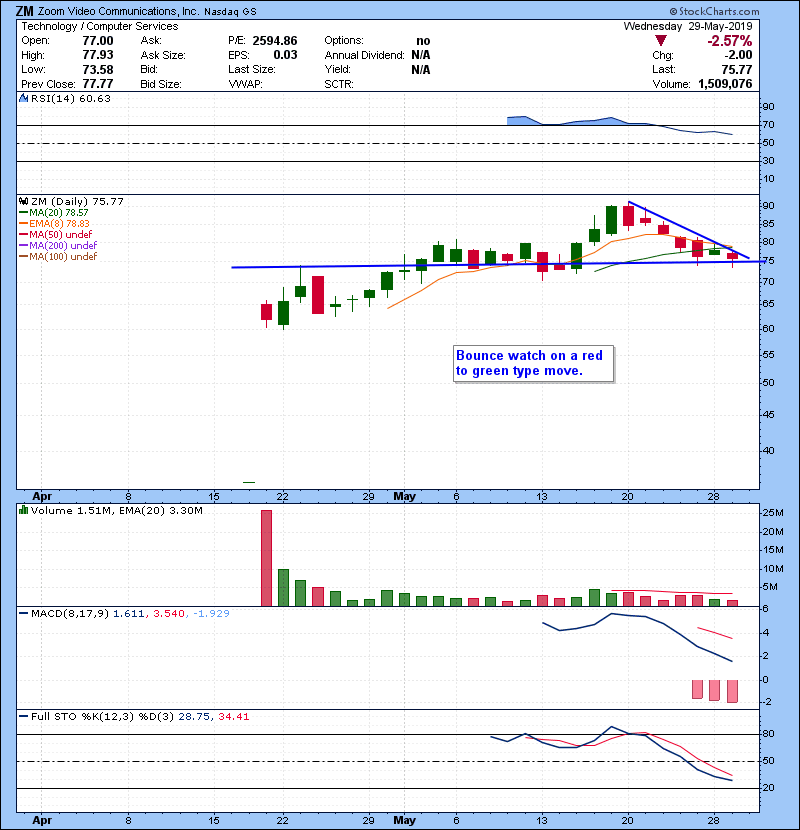Click the 30 label on RSI axis

(768, 160)
